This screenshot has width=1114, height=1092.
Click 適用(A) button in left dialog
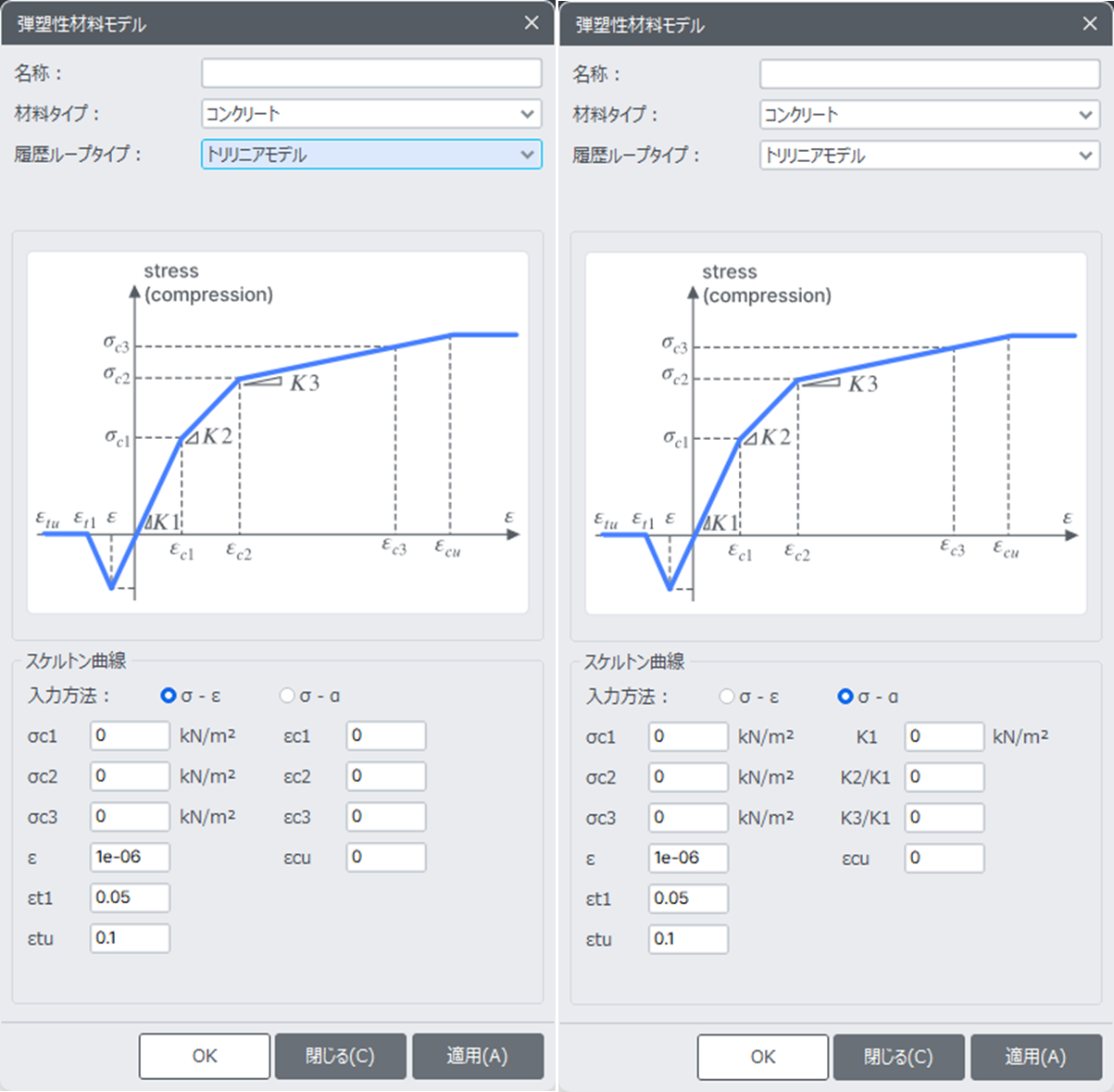point(478,1056)
